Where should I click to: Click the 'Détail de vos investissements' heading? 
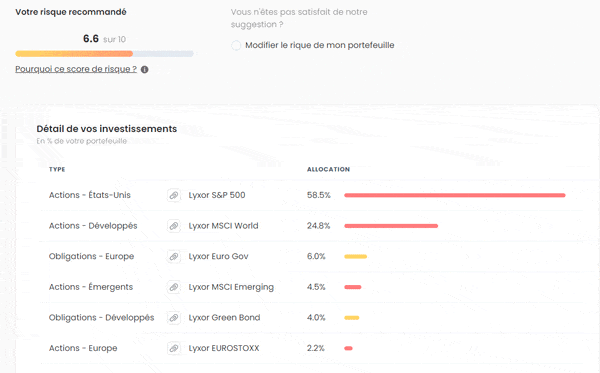click(107, 129)
